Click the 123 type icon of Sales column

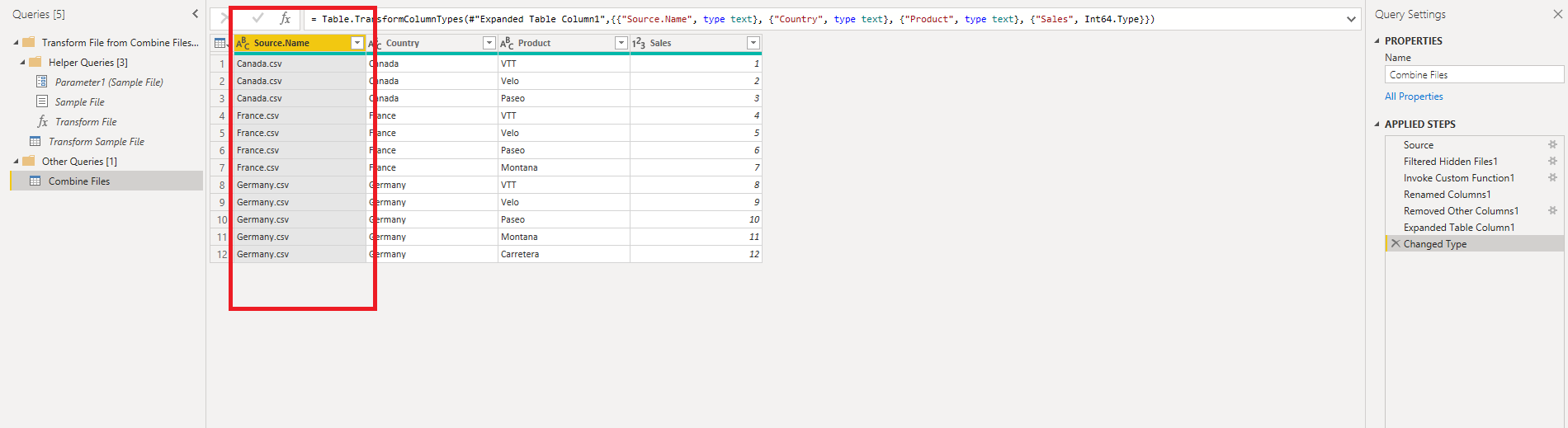coord(639,43)
